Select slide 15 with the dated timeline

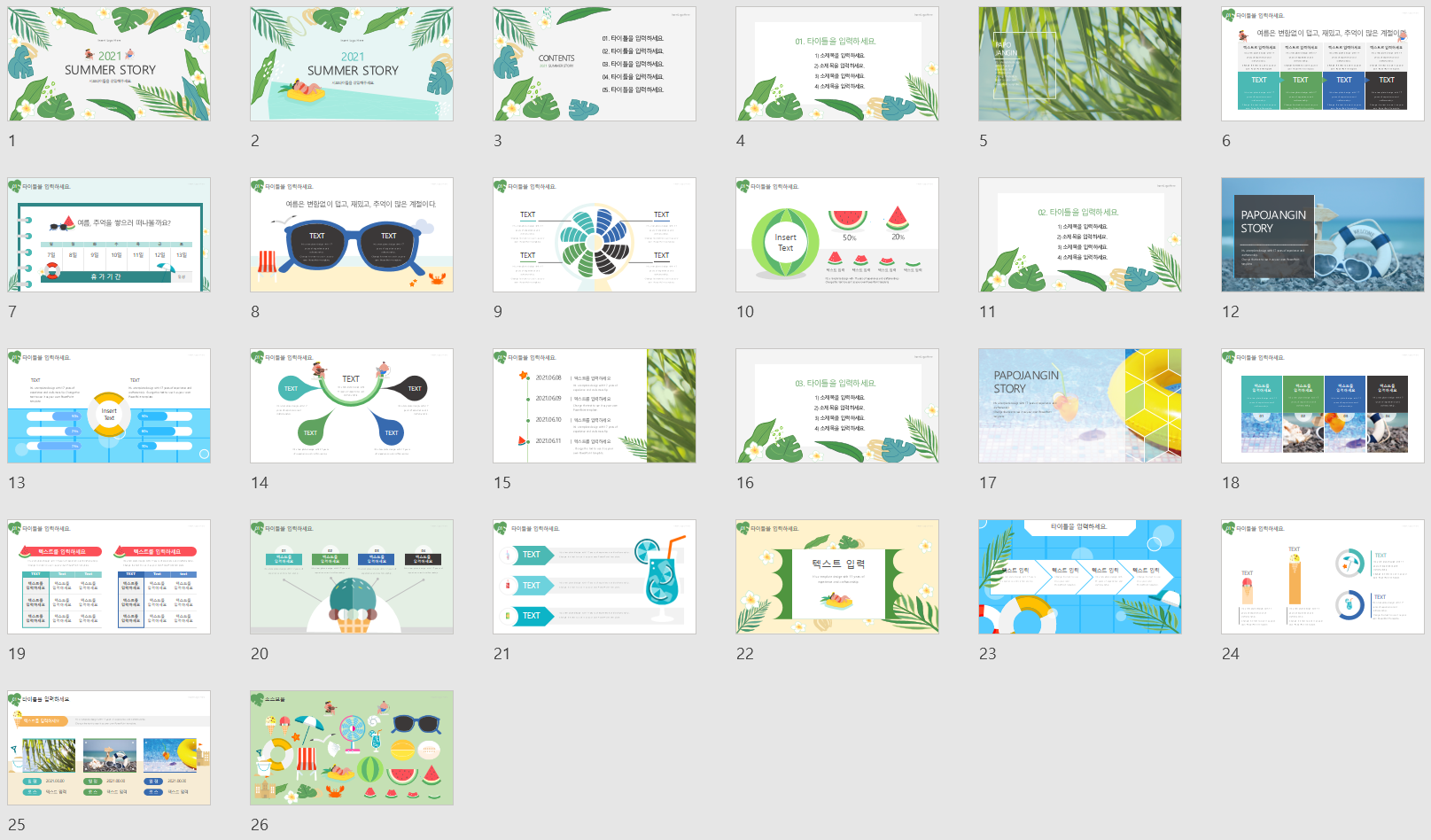(595, 406)
